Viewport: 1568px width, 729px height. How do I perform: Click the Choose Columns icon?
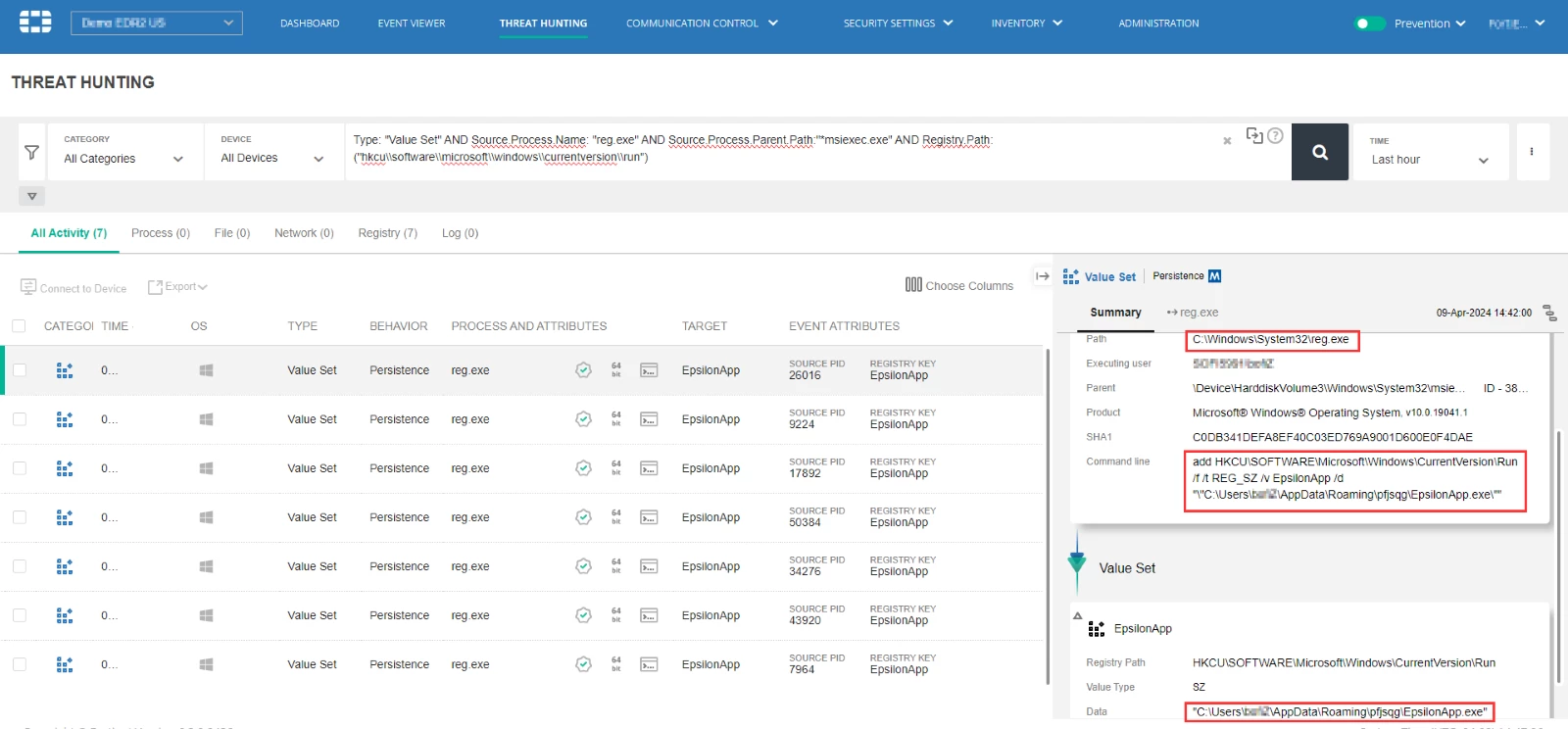coord(913,285)
